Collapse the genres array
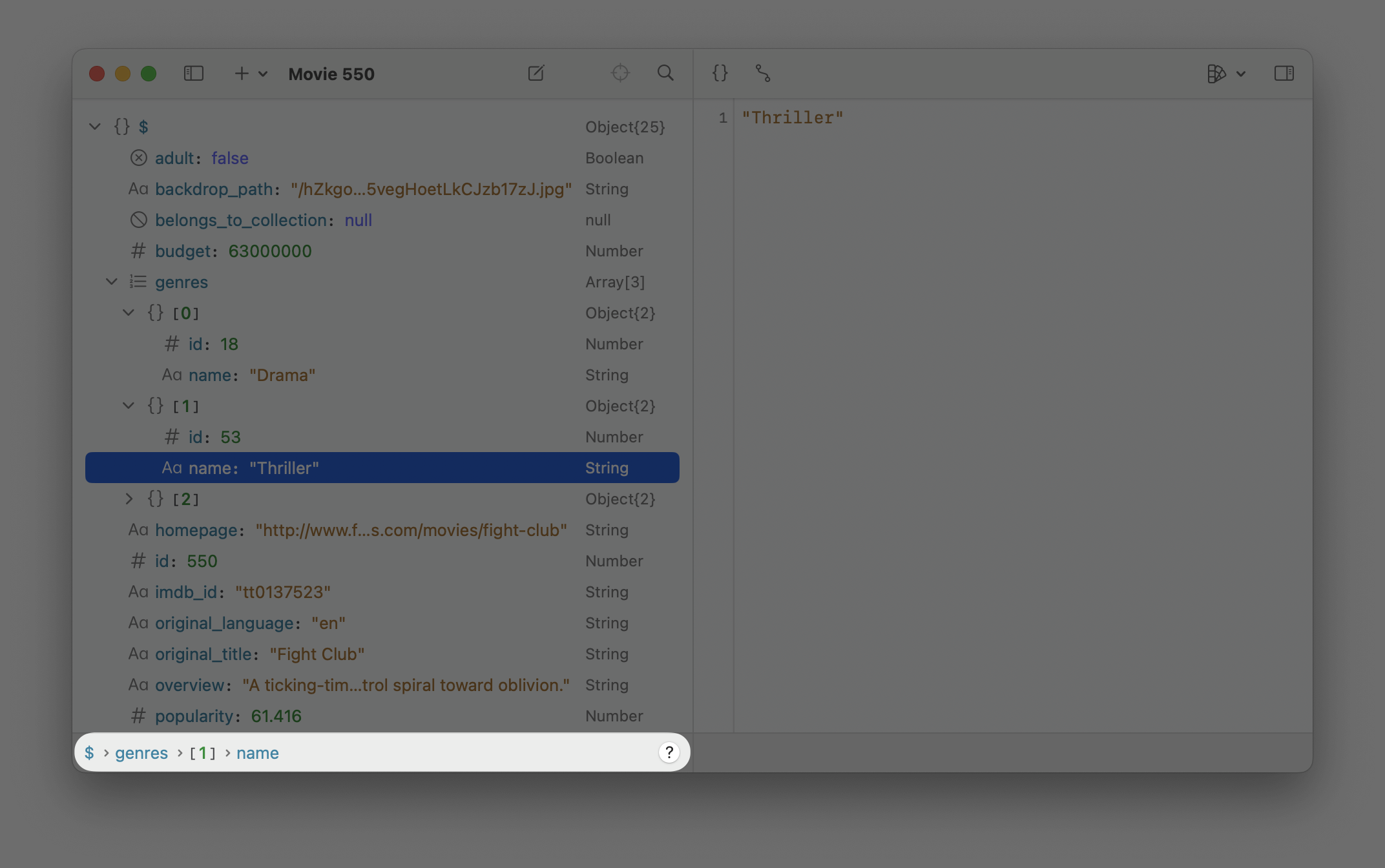Screen dimensions: 1385x868 pyautogui.click(x=111, y=282)
